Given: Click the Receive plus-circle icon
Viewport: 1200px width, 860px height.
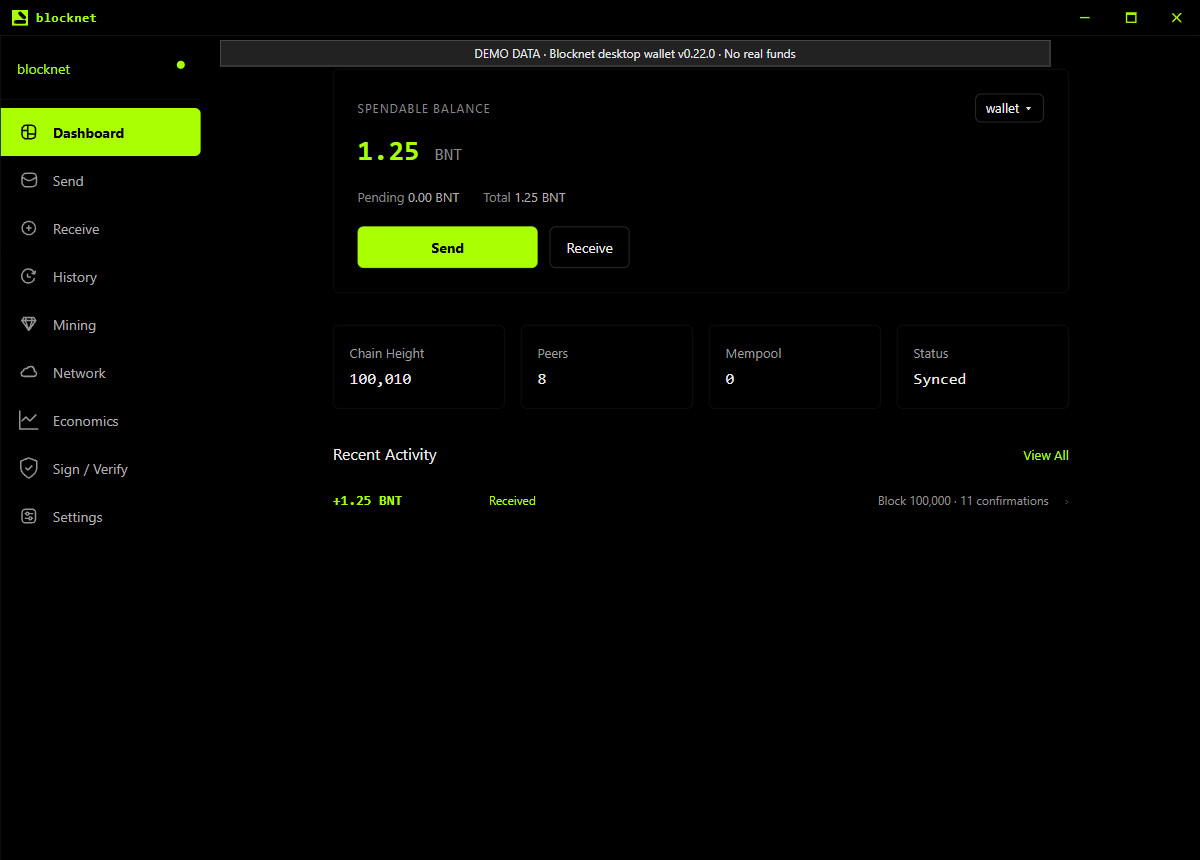Looking at the screenshot, I should click(x=29, y=229).
